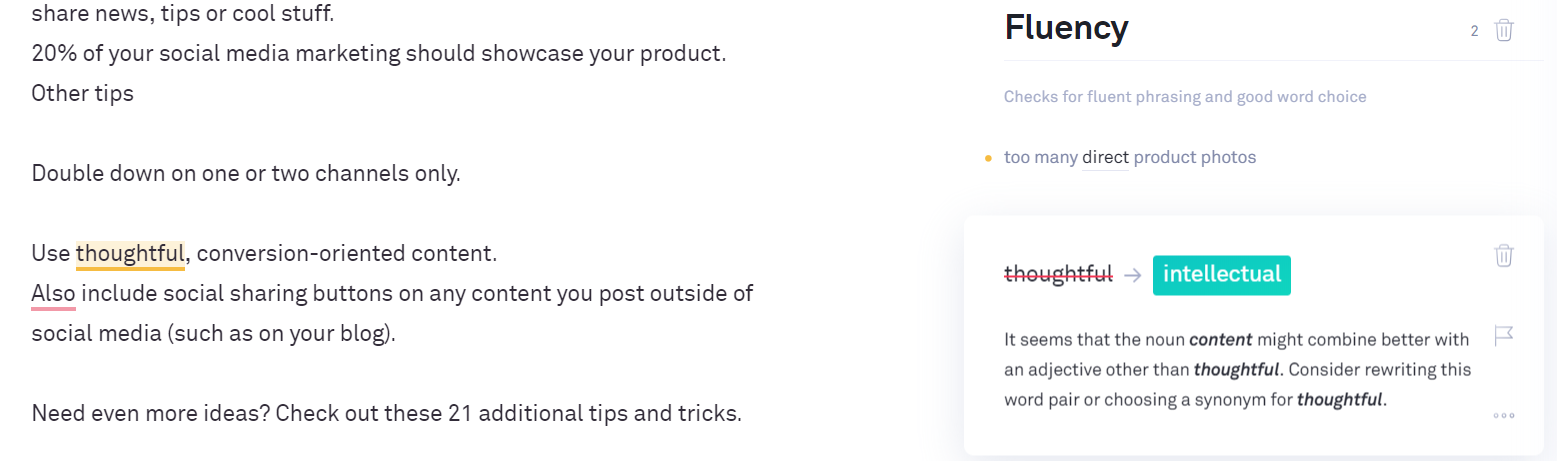This screenshot has width=1557, height=461.
Task: Accept the 'intellectual' replacement
Action: pyautogui.click(x=1221, y=275)
